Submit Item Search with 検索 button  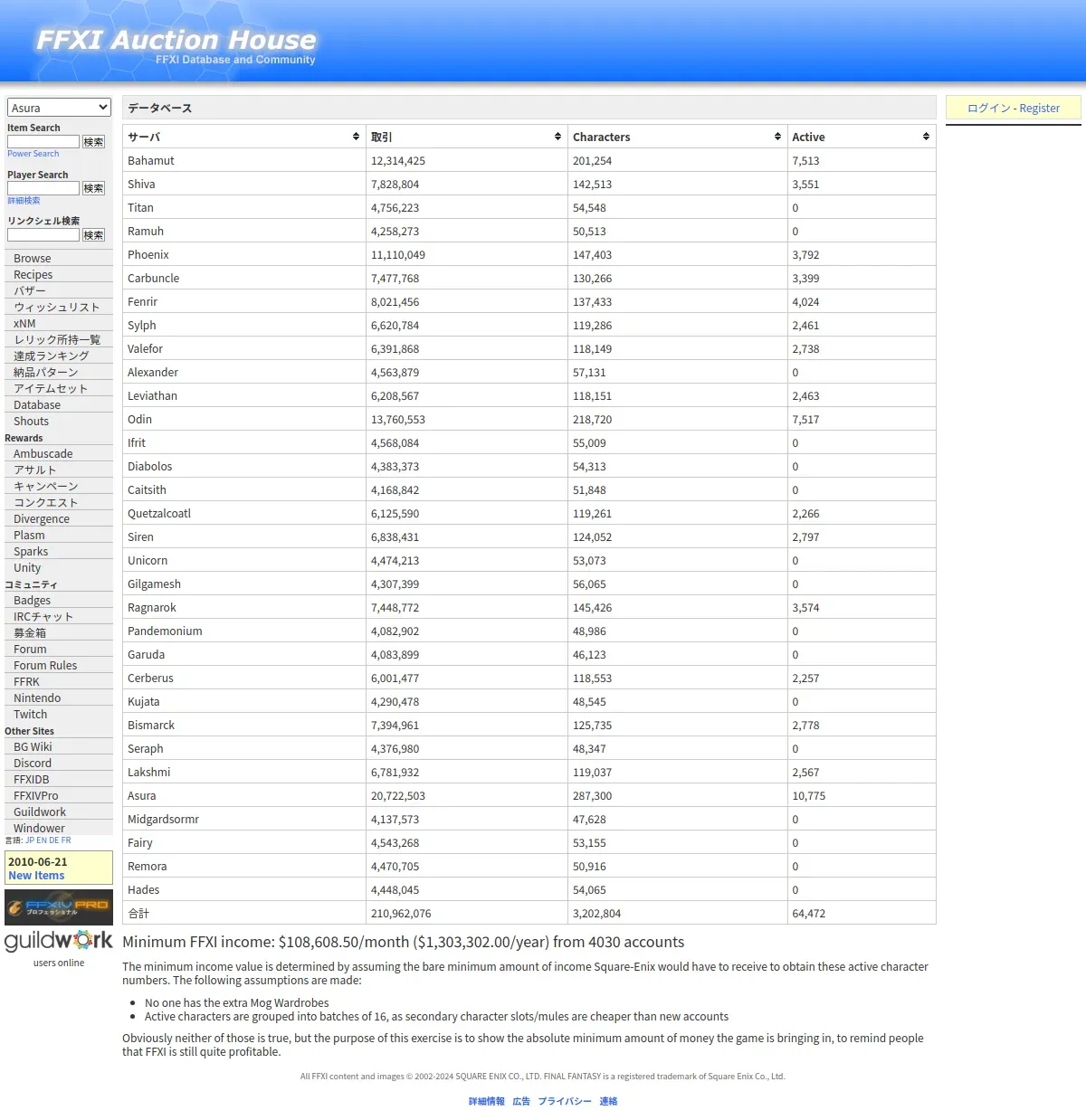(x=93, y=142)
